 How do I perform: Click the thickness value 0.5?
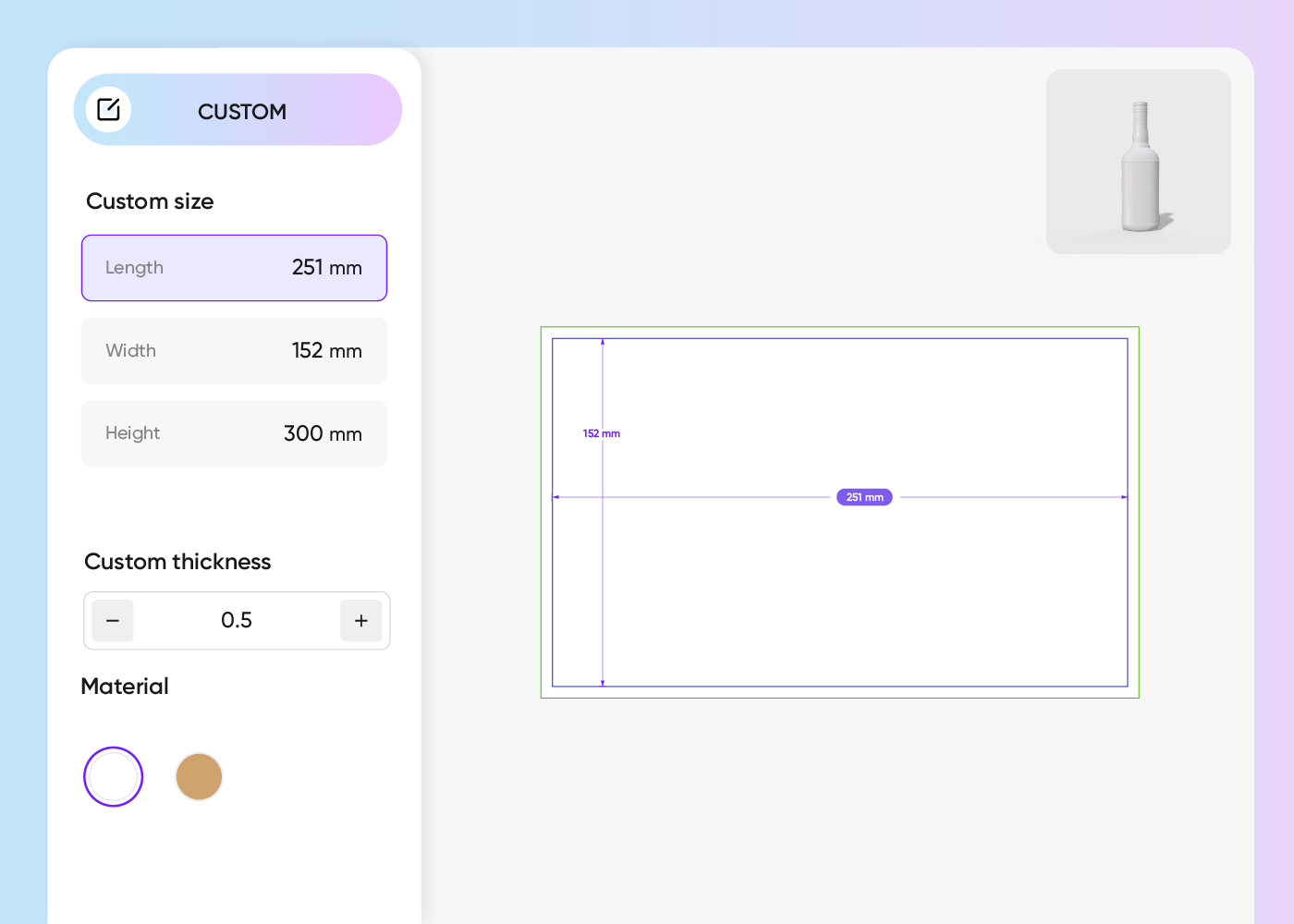click(x=237, y=620)
